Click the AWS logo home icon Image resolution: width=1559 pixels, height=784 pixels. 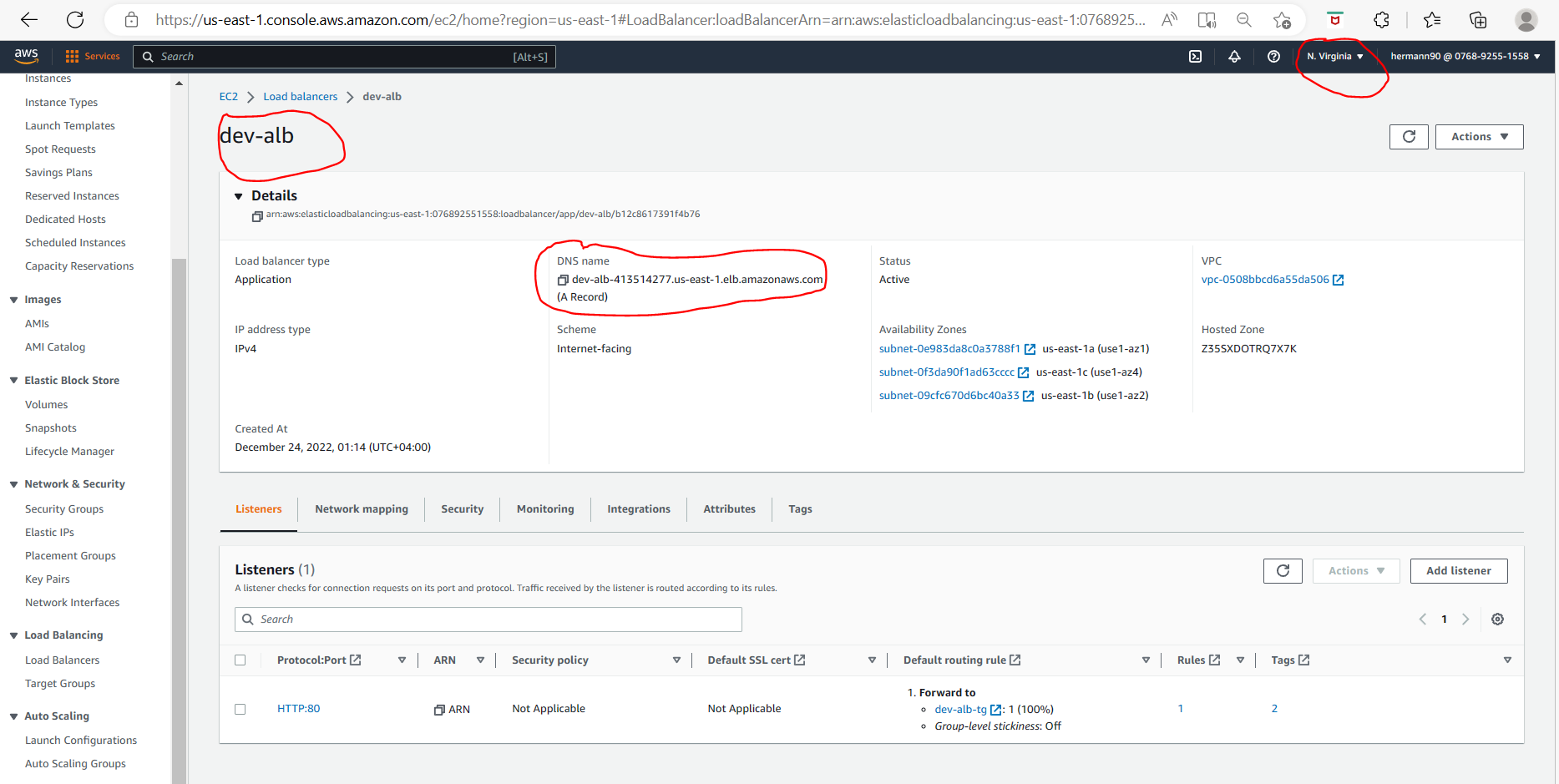tap(27, 56)
